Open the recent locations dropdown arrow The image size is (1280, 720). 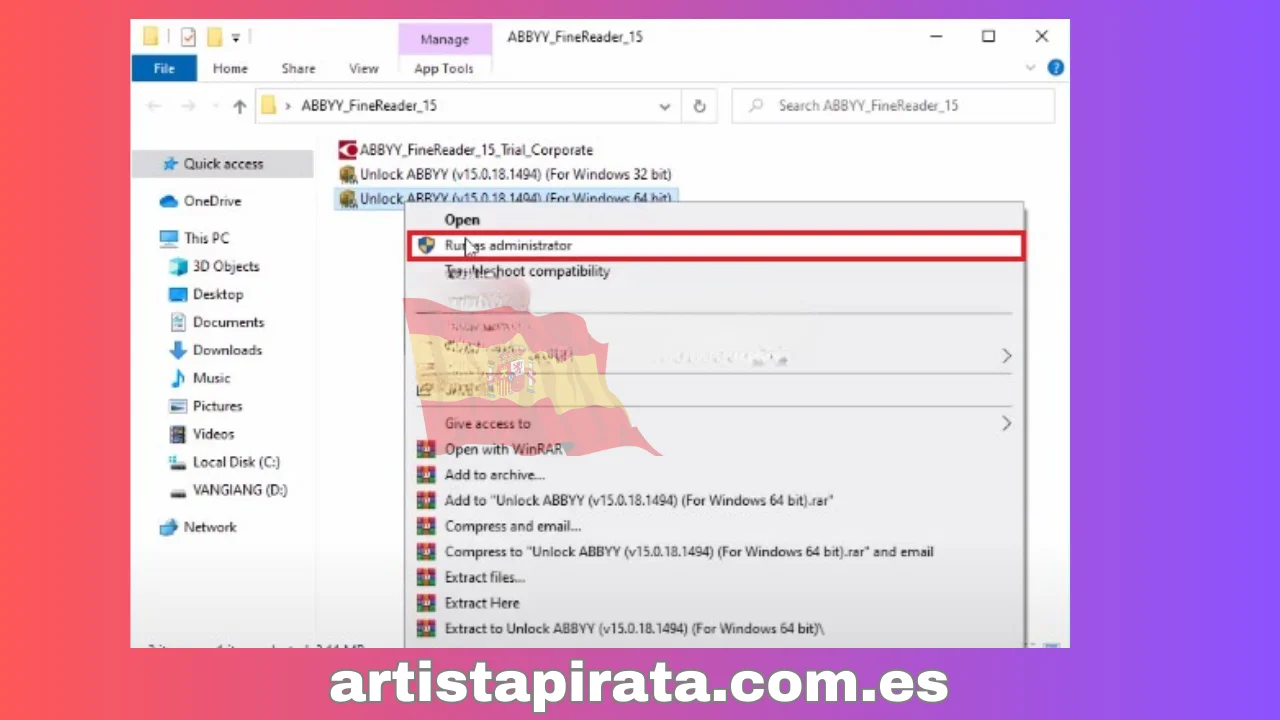pyautogui.click(x=213, y=106)
